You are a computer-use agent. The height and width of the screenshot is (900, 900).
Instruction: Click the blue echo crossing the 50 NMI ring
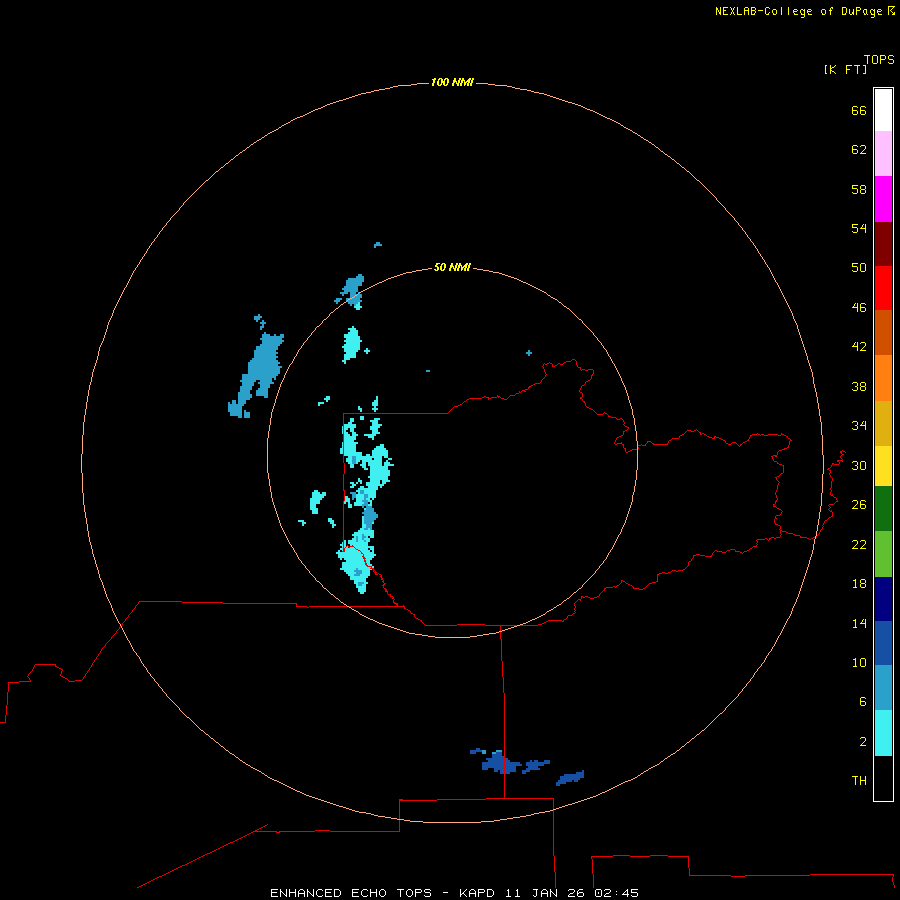tap(352, 290)
